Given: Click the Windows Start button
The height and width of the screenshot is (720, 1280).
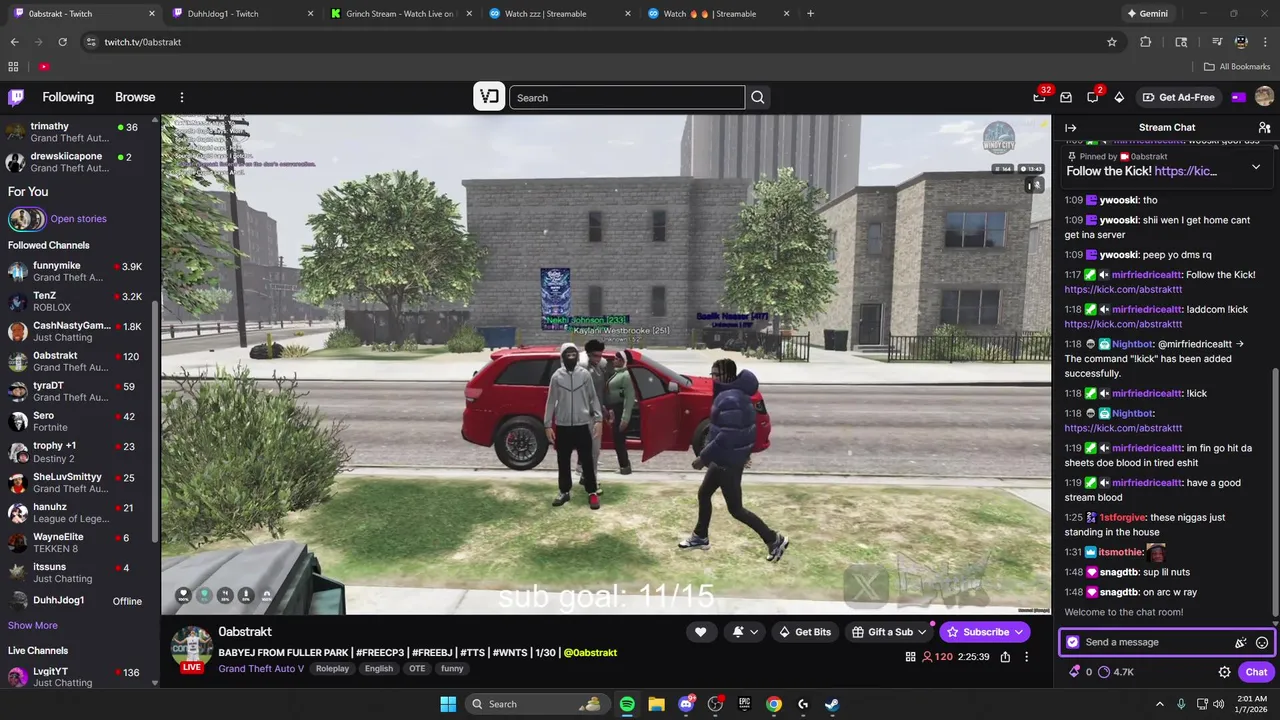Looking at the screenshot, I should coord(448,704).
